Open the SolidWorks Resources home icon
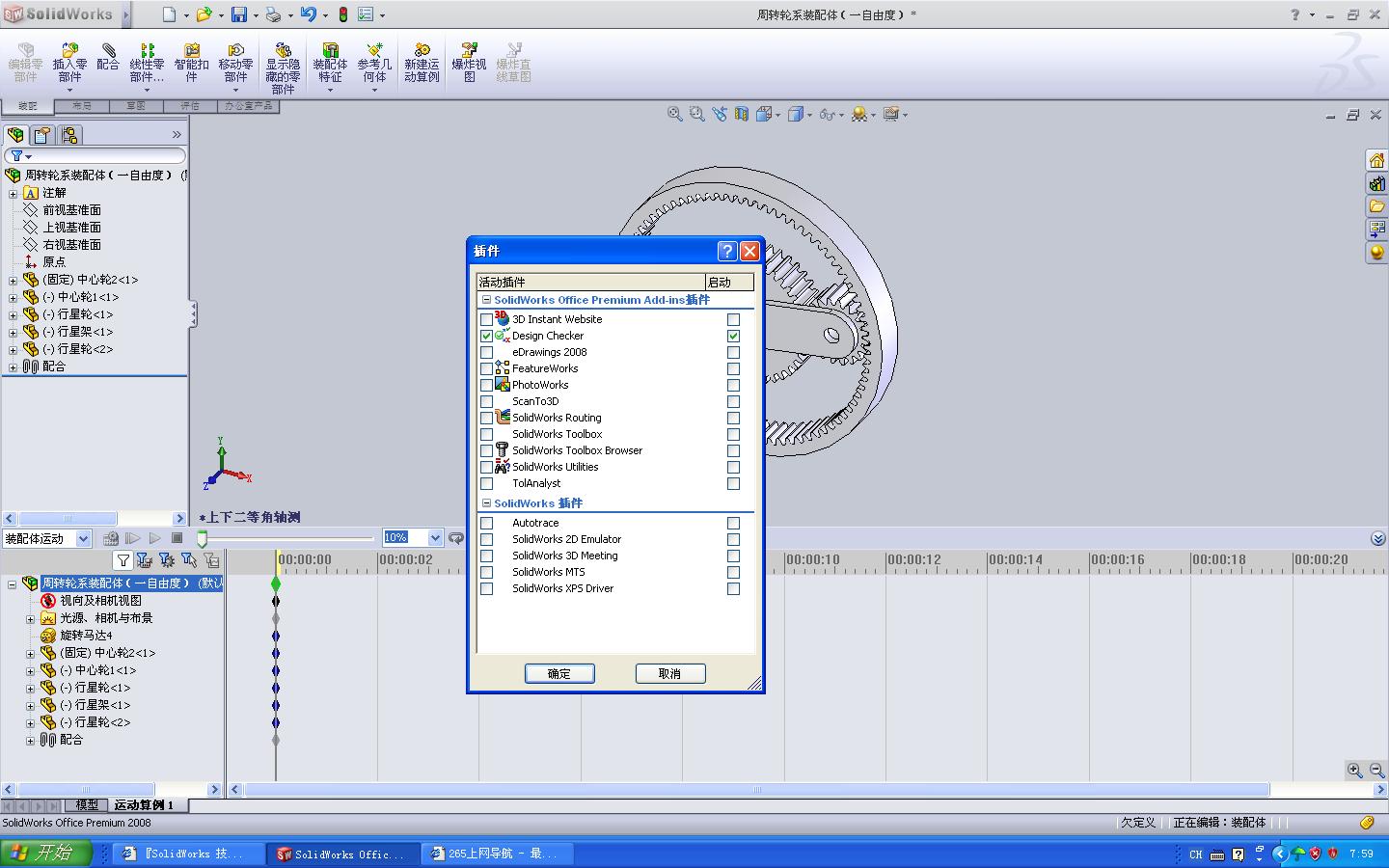1389x868 pixels. tap(1376, 160)
